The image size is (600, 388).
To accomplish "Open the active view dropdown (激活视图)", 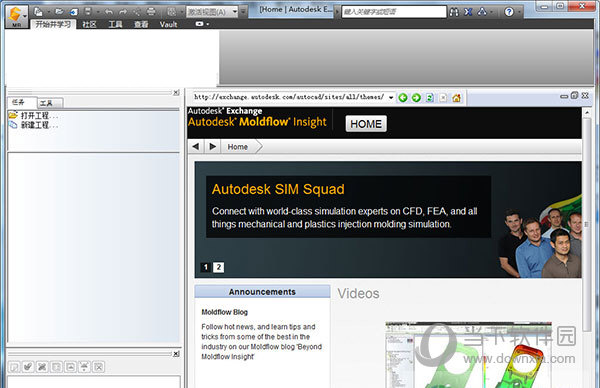I will click(212, 12).
